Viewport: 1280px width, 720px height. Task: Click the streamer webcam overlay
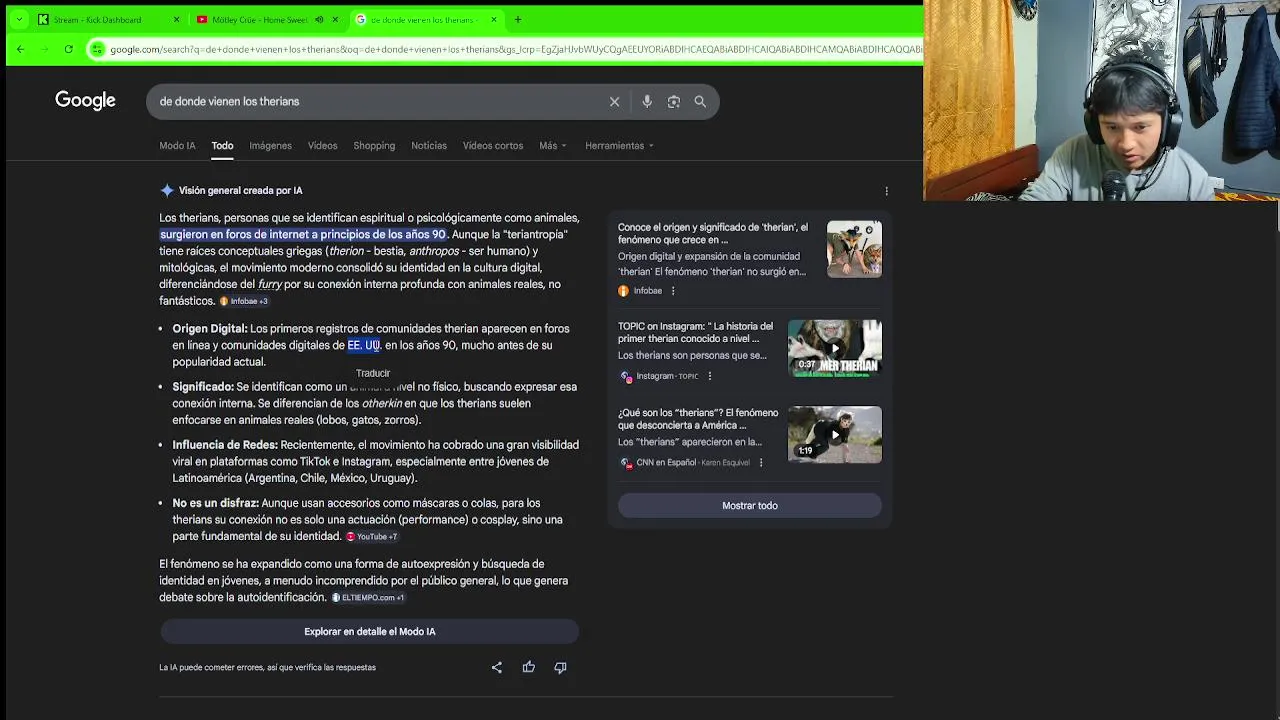[1101, 100]
